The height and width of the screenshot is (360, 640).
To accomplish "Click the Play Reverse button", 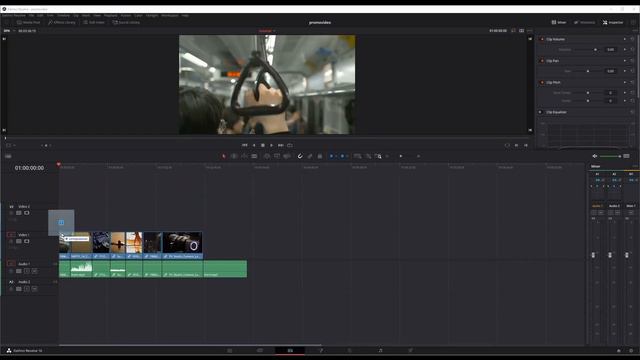I will pos(254,145).
